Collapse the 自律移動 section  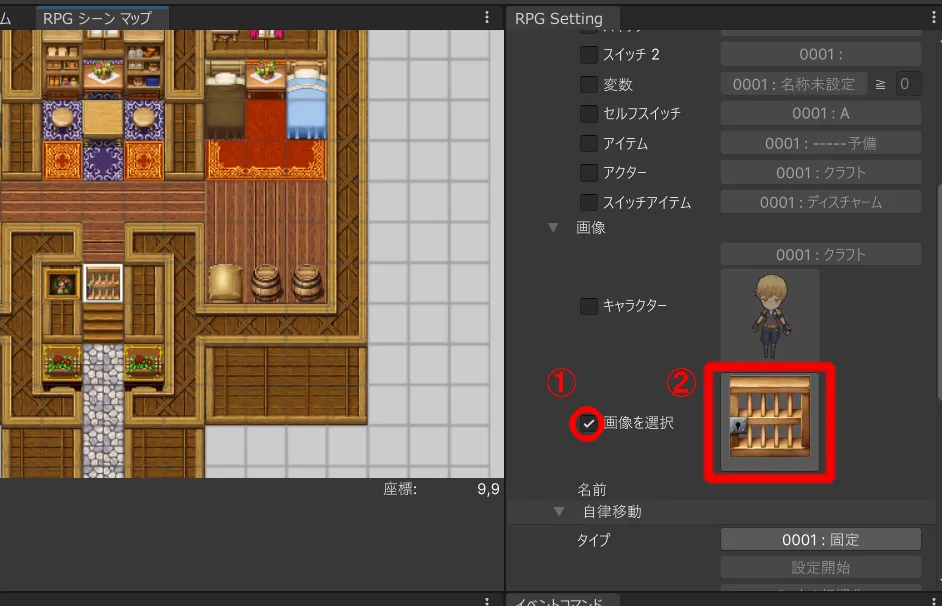[x=559, y=511]
